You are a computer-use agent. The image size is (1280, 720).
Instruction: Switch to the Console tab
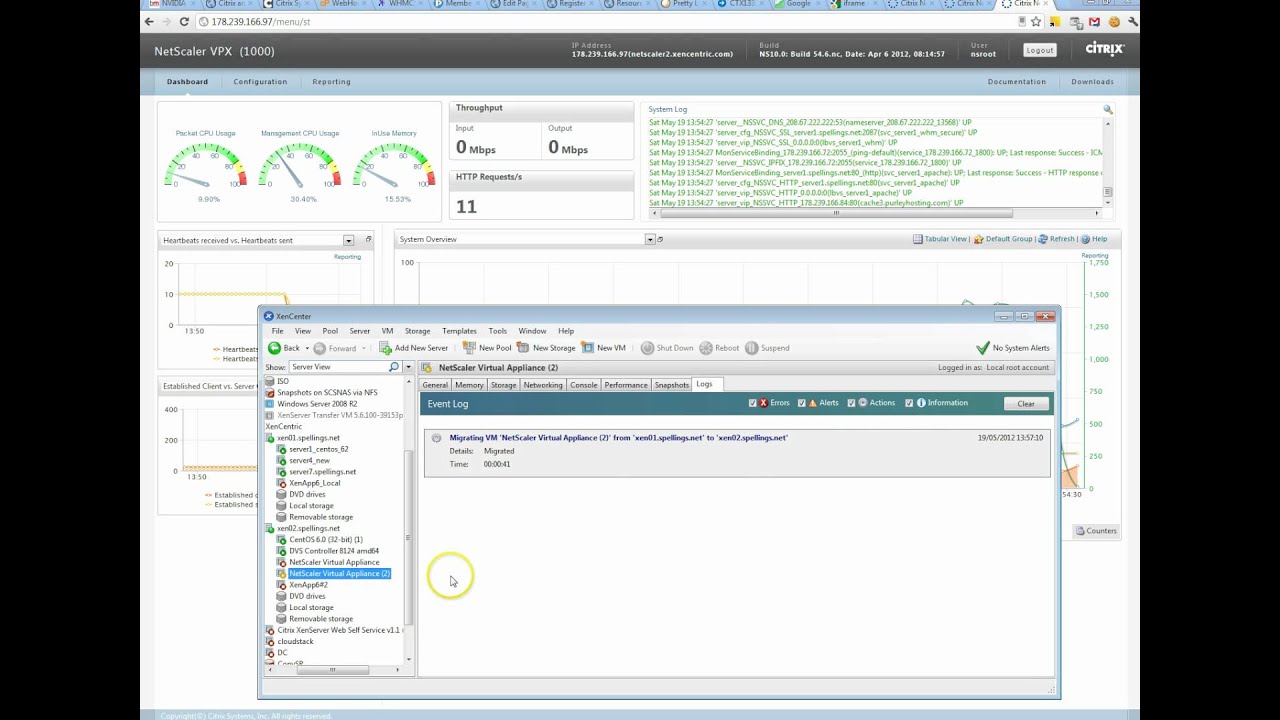(x=583, y=385)
